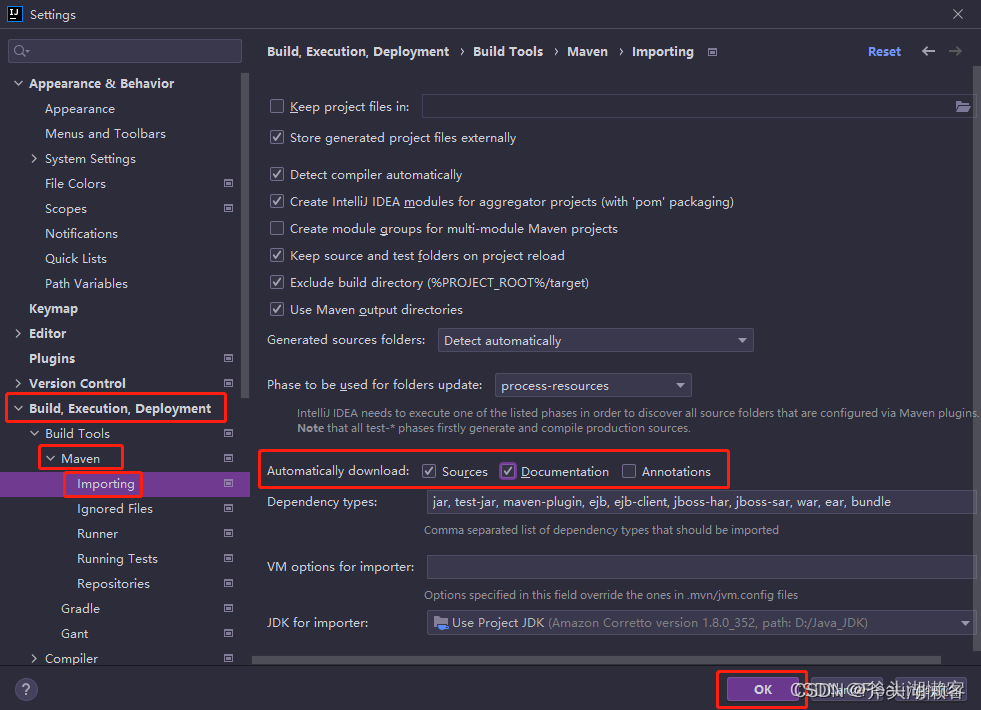The height and width of the screenshot is (710, 981).
Task: Expand System Settings node
Action: 34,158
